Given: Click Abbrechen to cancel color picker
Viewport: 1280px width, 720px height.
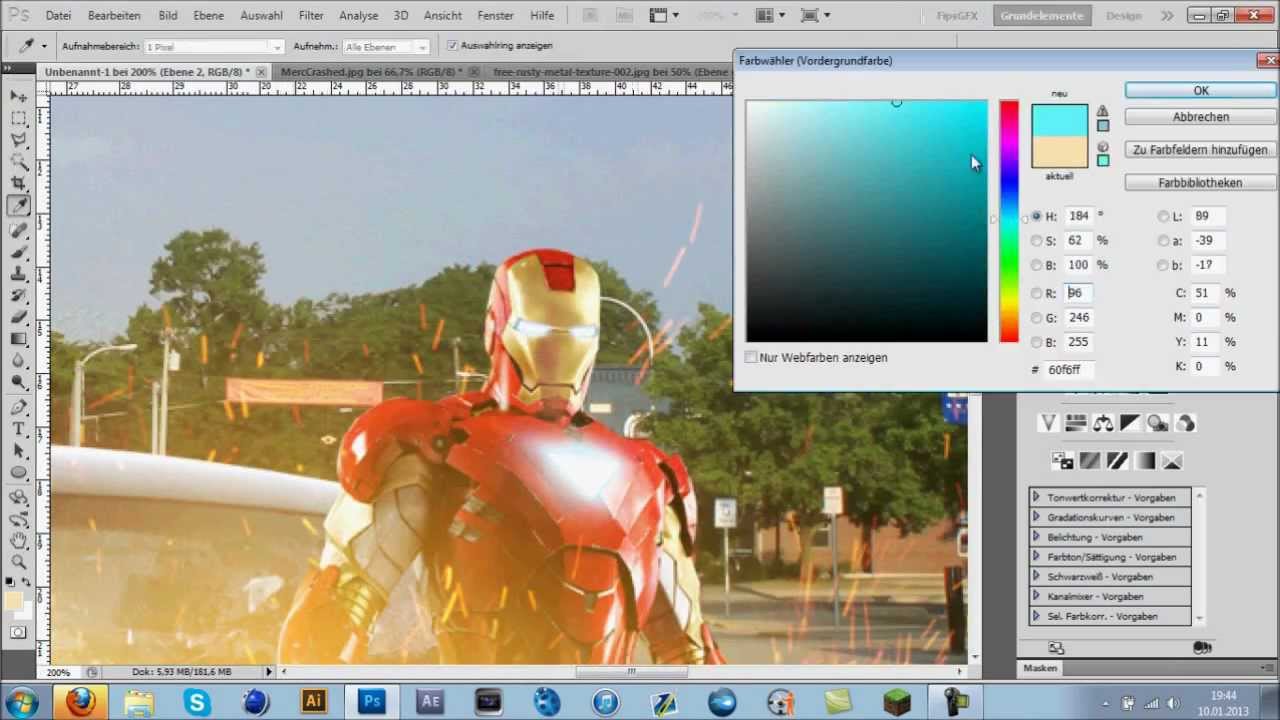Looking at the screenshot, I should [1200, 117].
